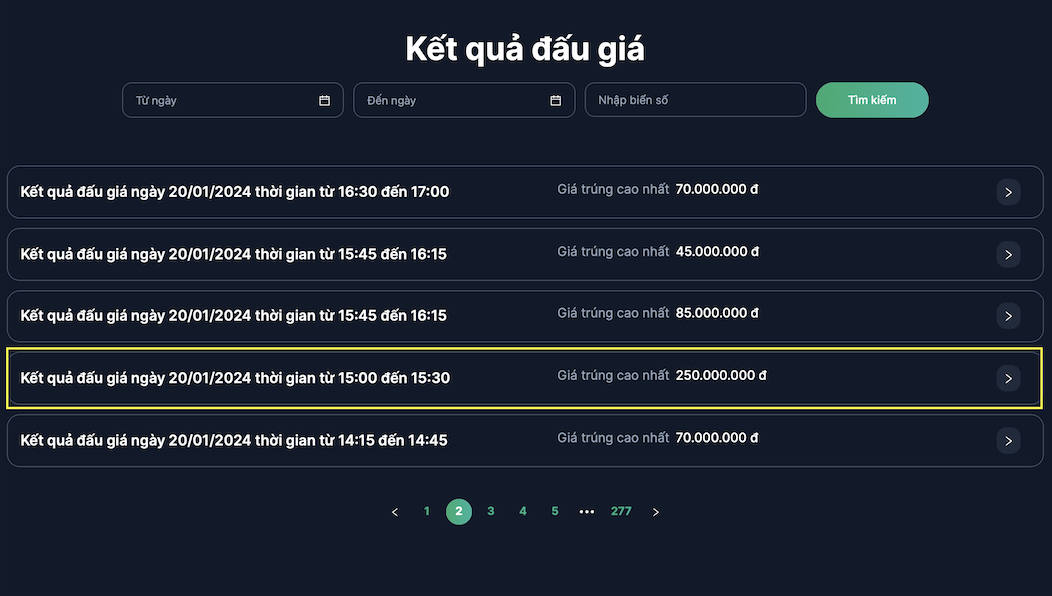Expand the 16:30 đến 17:00 auction result
1052x596 pixels.
point(235,192)
